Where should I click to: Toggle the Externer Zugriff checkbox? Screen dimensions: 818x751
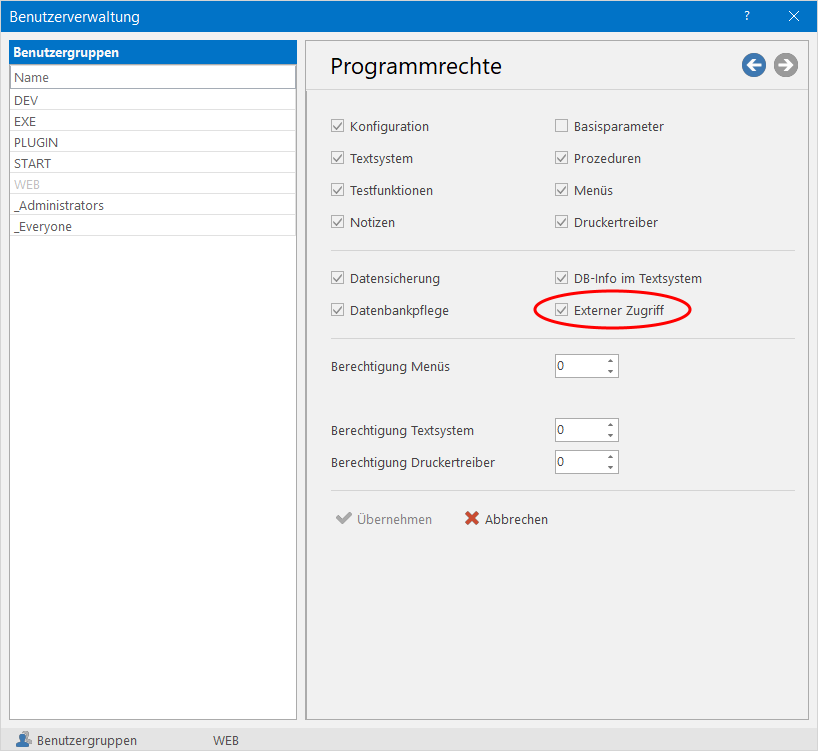(x=562, y=311)
